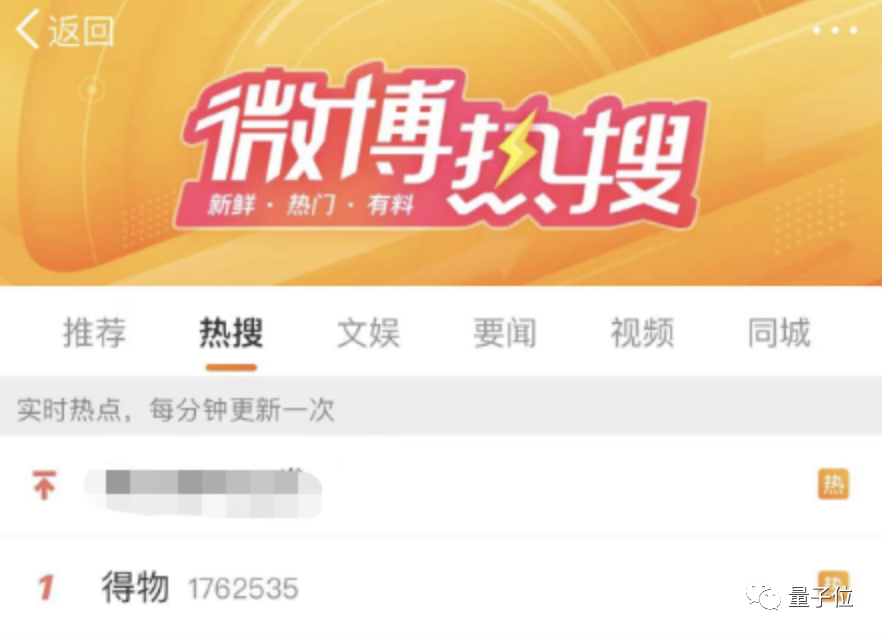Tap the red pinned-to-top arrow icon
Screen dimensions: 882x636
44,485
